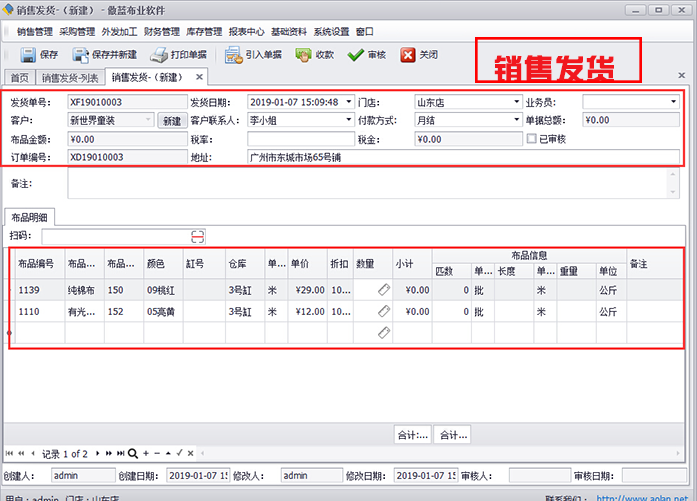Close the 销售发货-(新建) tab

point(199,77)
